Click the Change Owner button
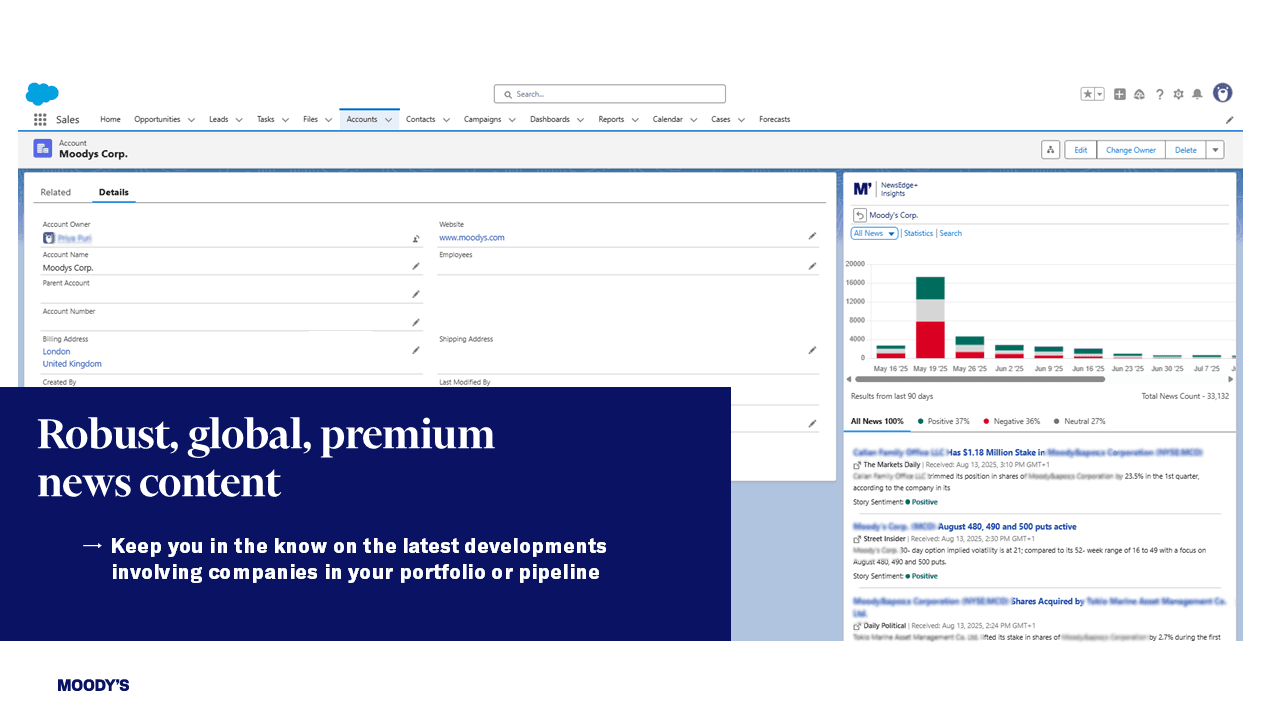The image size is (1280, 720). tap(1131, 150)
